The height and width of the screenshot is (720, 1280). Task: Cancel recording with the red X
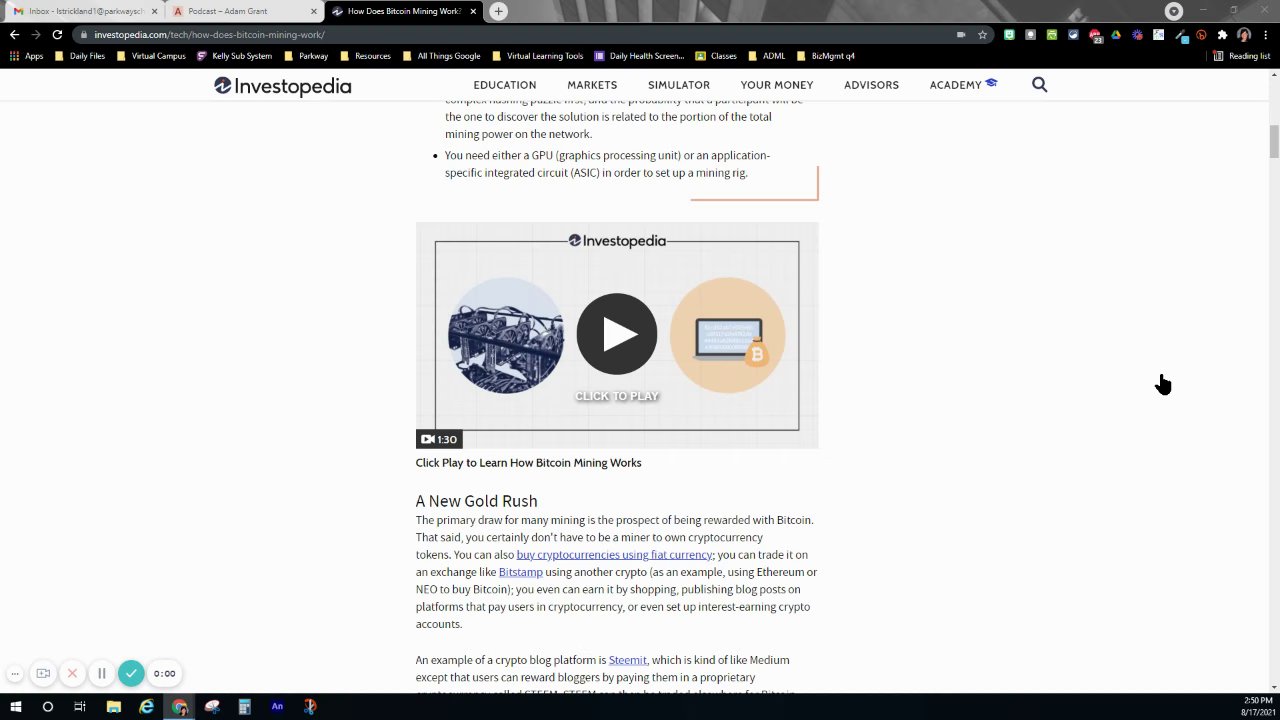72,673
